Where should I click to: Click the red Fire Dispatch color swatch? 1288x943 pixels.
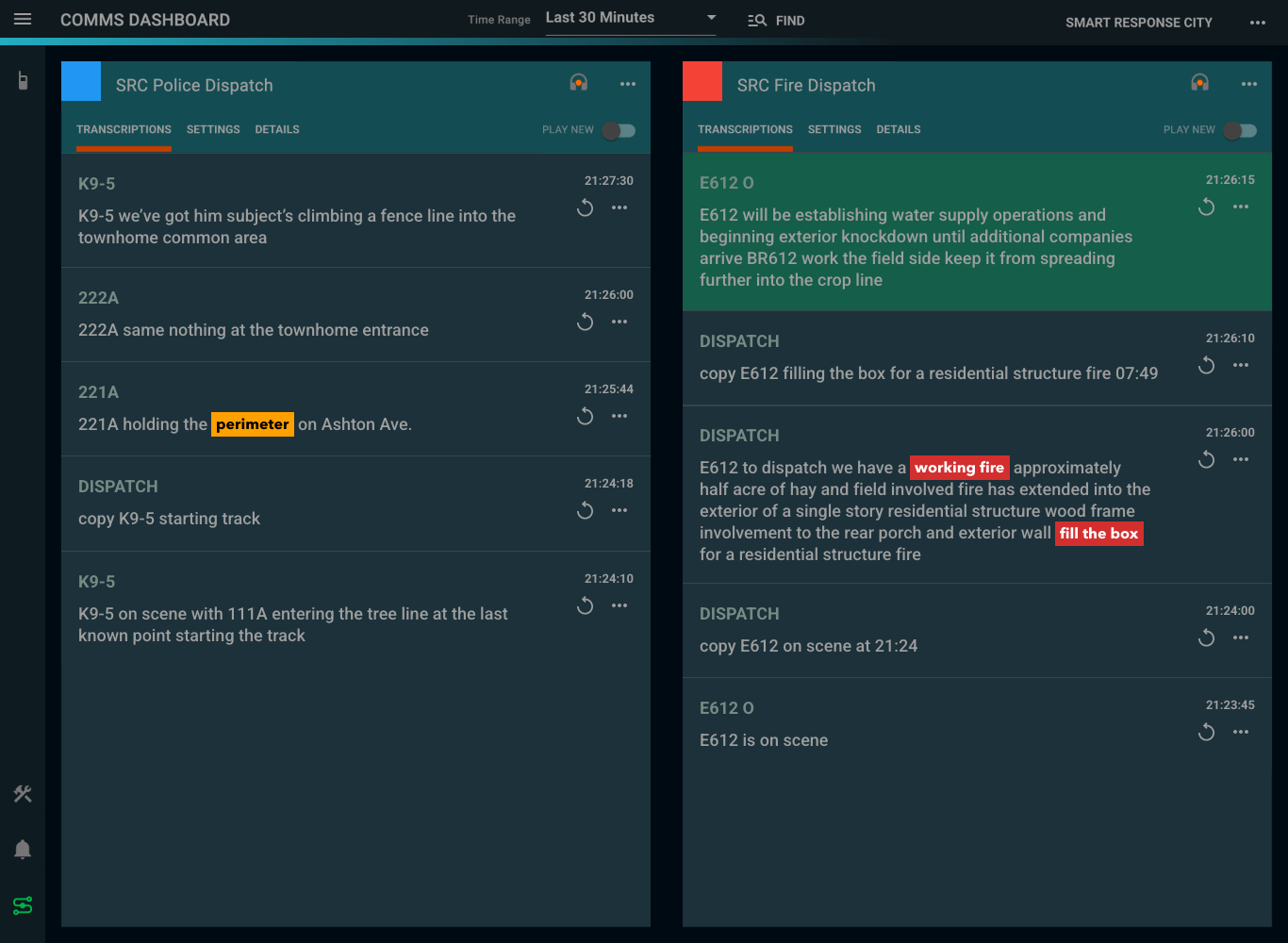coord(702,81)
